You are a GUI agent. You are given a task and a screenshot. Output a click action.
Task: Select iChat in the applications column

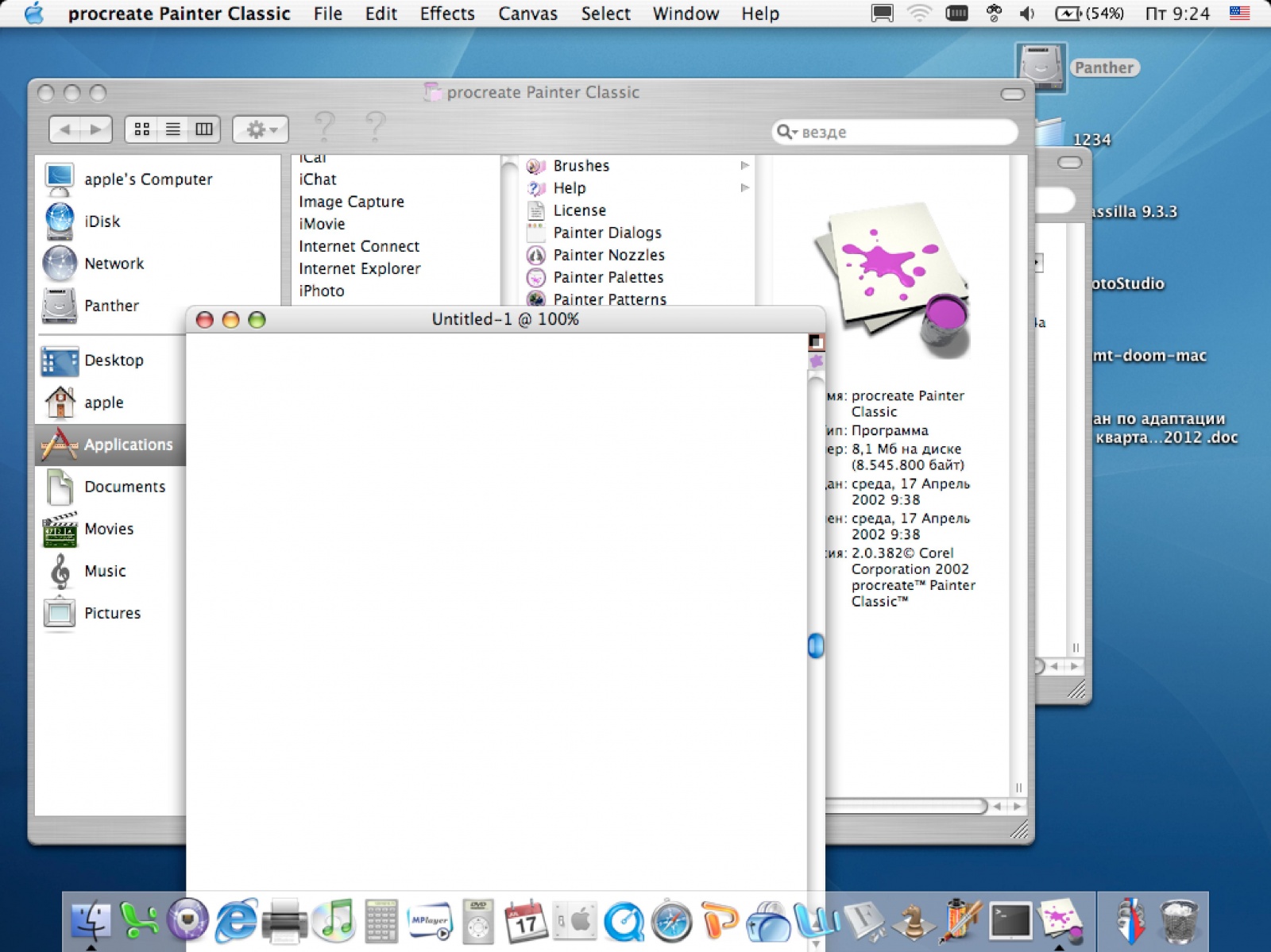[318, 179]
